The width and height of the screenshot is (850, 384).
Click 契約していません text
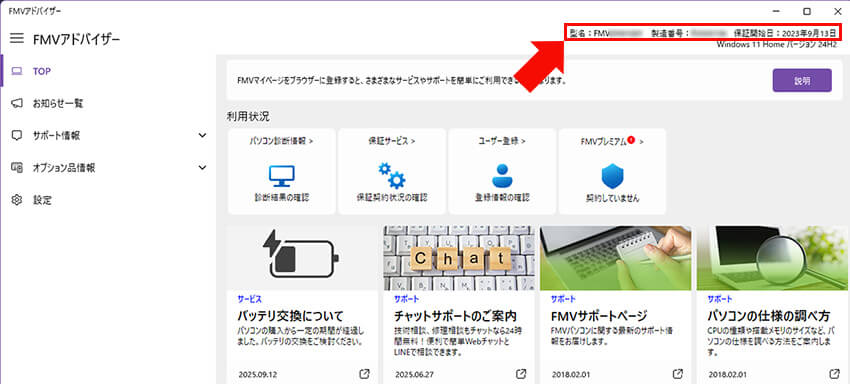(x=612, y=199)
